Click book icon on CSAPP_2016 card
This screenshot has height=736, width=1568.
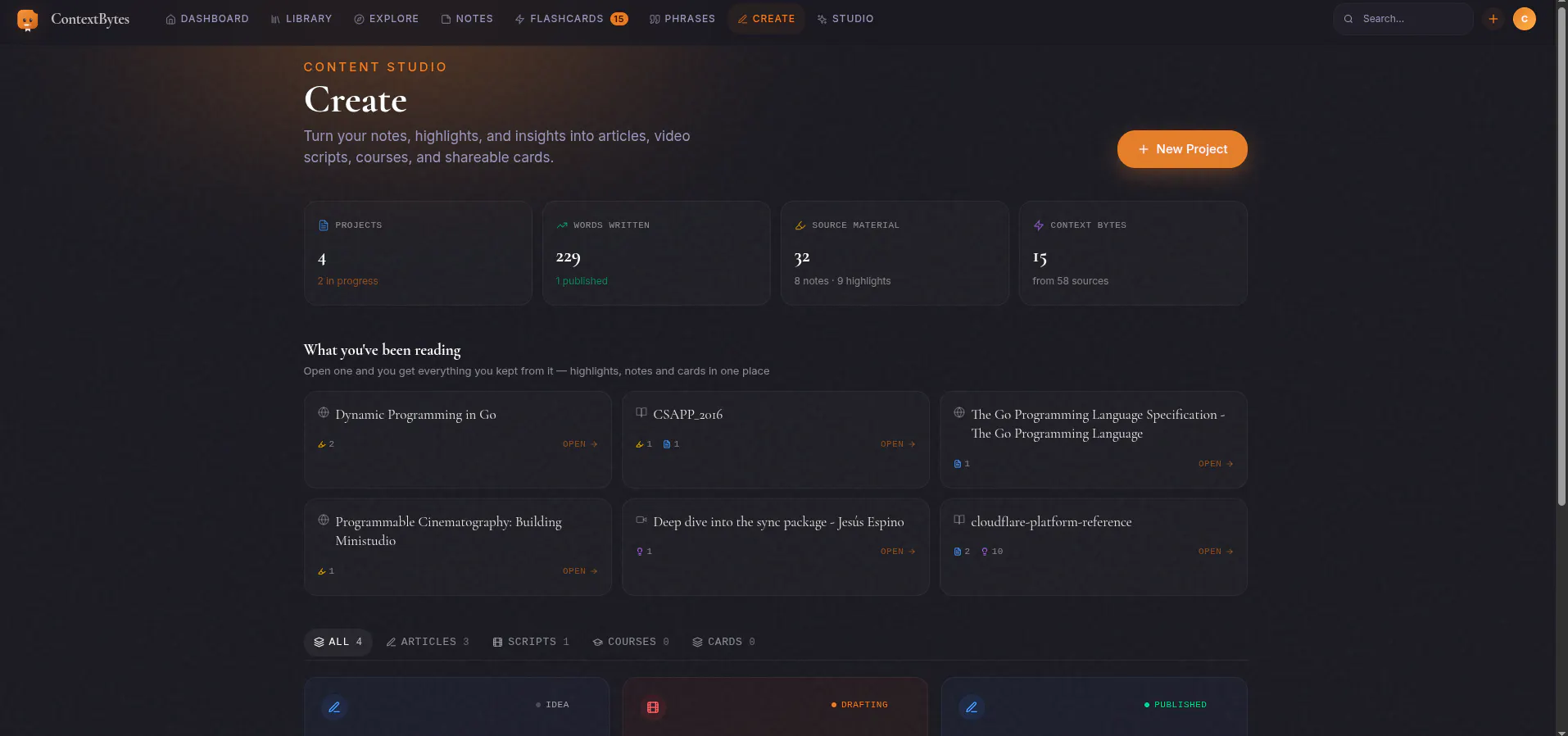point(641,412)
